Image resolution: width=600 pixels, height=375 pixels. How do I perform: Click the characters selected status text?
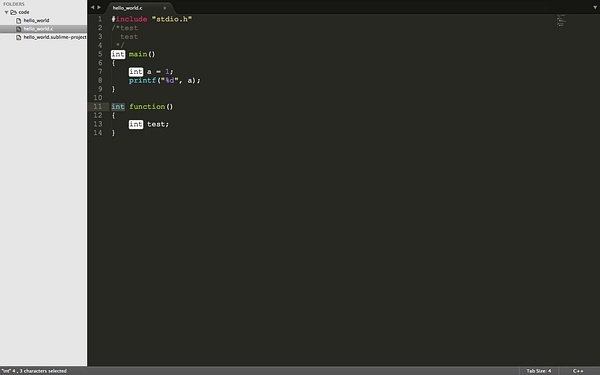pos(34,371)
